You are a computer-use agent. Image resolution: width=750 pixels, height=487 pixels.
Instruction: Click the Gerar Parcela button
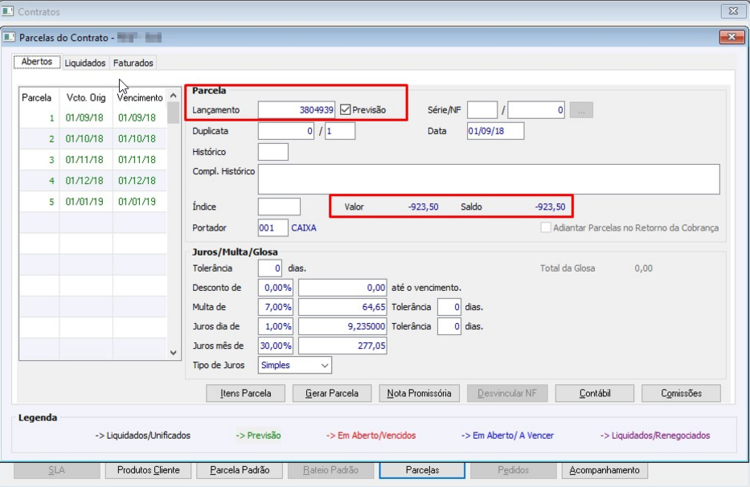(332, 393)
